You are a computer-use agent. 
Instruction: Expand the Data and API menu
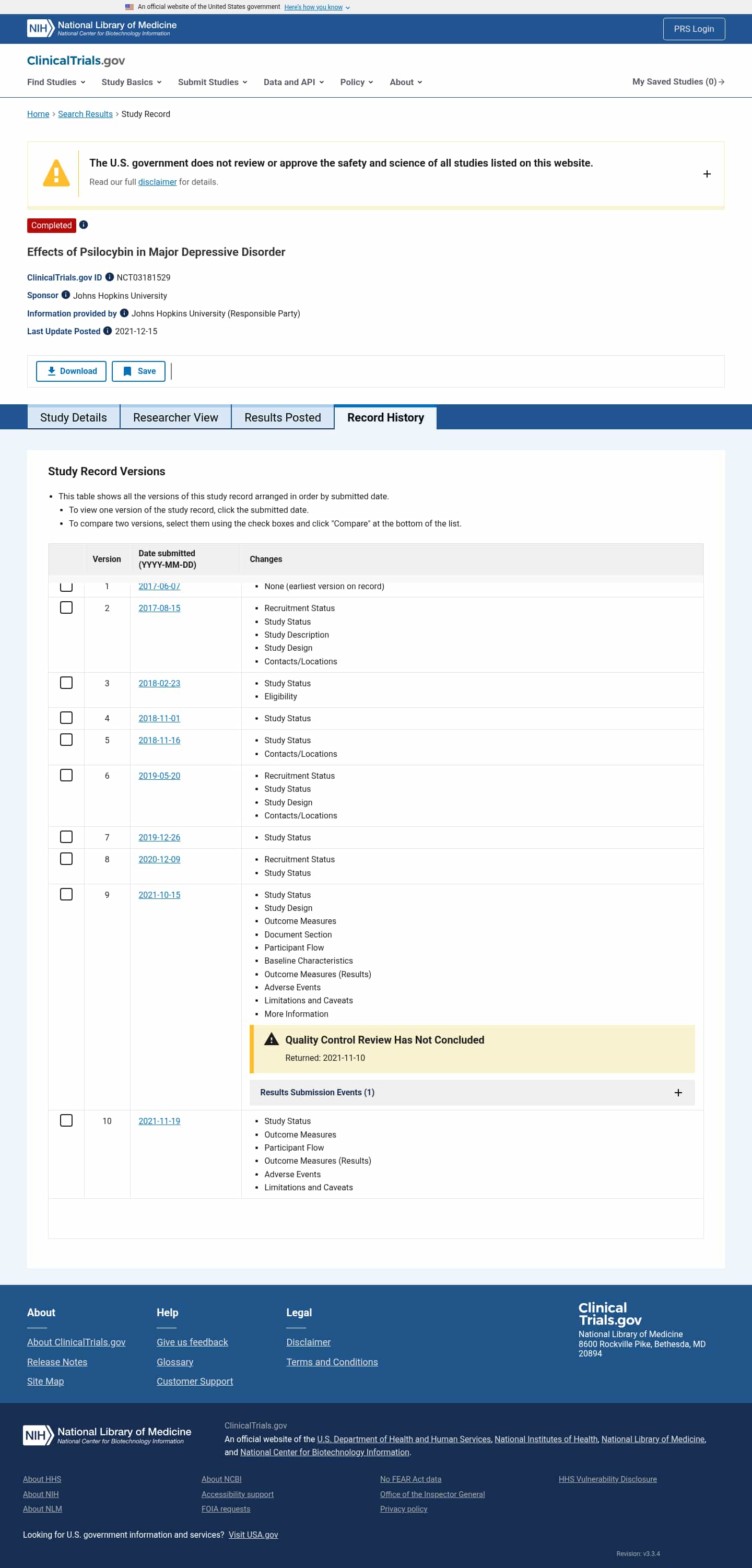click(x=294, y=82)
